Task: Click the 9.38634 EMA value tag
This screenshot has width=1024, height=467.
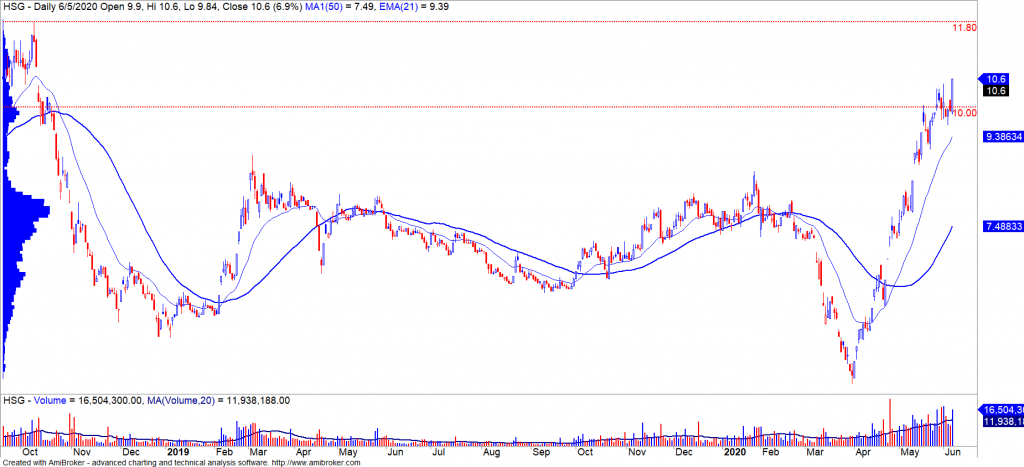Action: tap(1003, 137)
